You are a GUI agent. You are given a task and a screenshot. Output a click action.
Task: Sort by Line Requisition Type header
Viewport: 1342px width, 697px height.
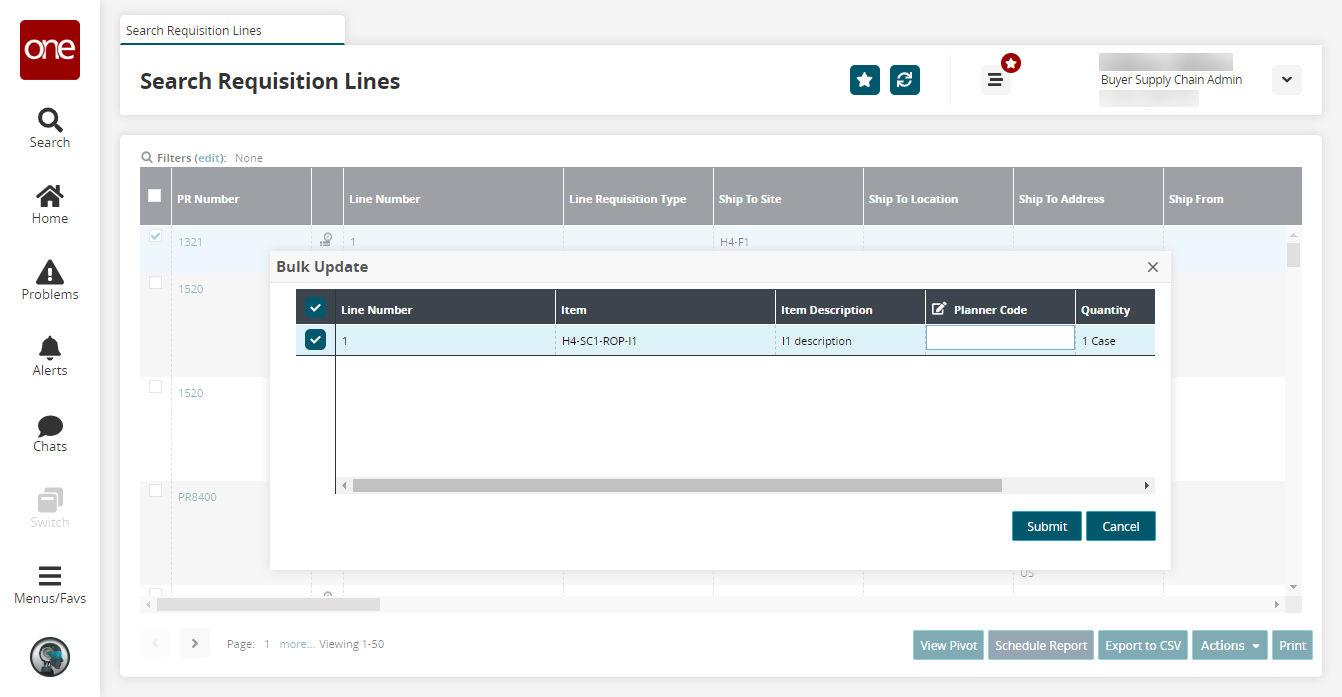point(637,198)
